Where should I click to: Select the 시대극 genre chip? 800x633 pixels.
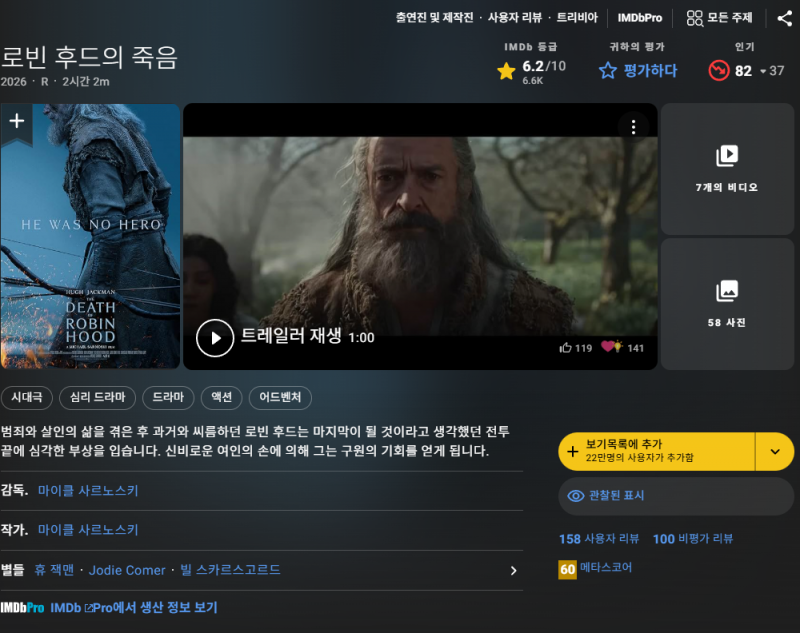tap(27, 397)
